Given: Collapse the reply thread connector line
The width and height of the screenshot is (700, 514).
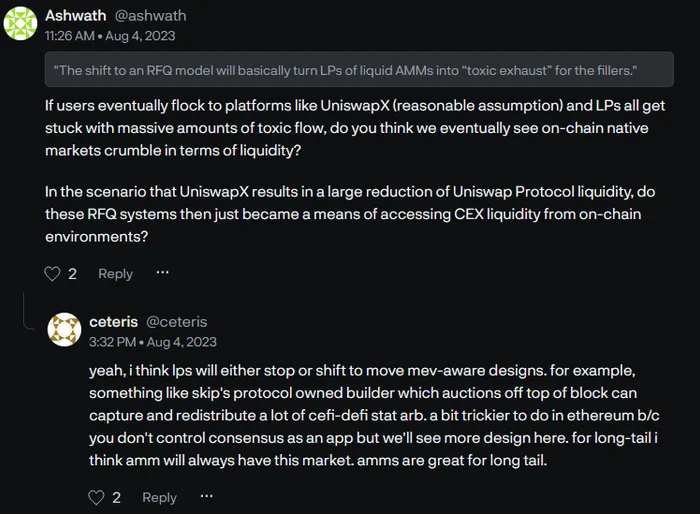Looking at the screenshot, I should point(26,311).
